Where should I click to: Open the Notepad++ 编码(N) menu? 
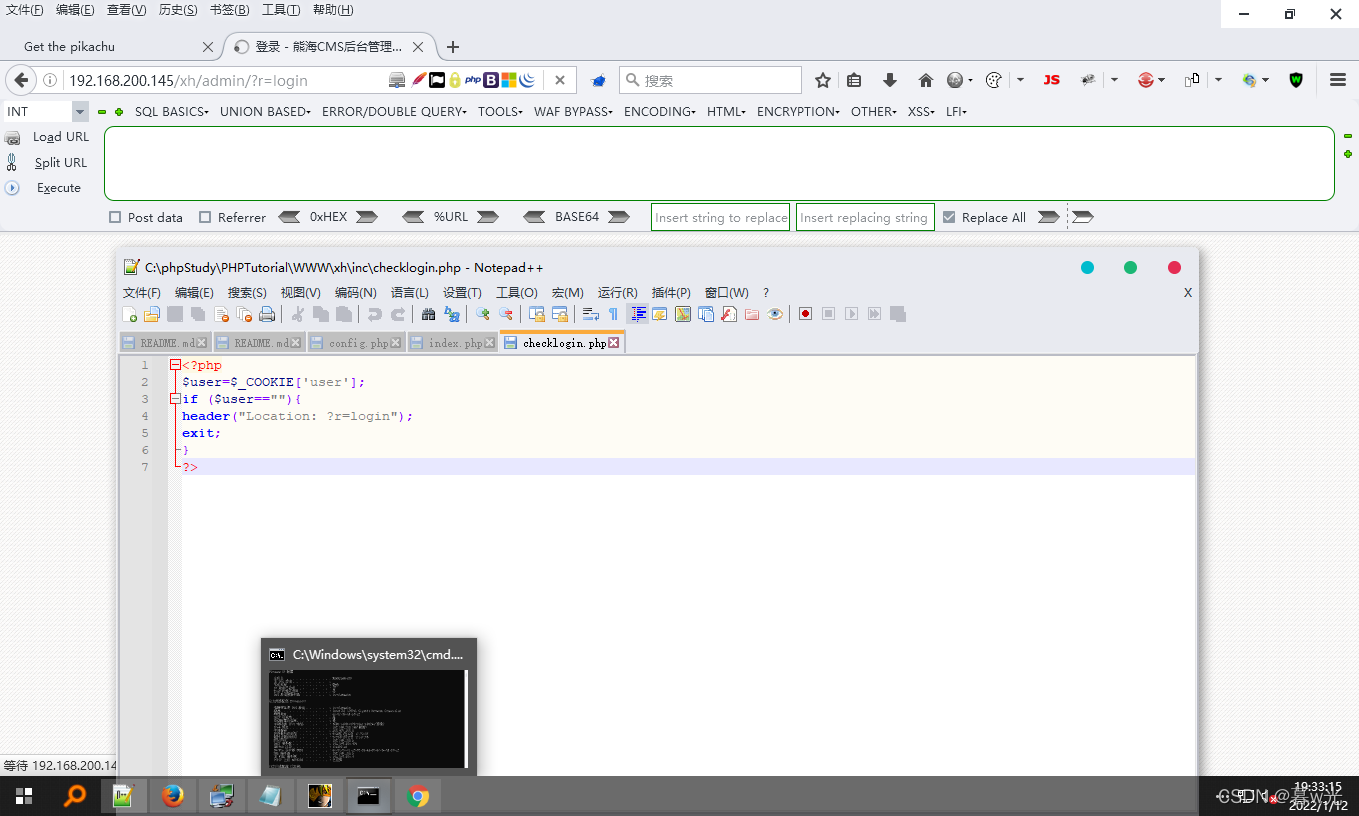[355, 293]
